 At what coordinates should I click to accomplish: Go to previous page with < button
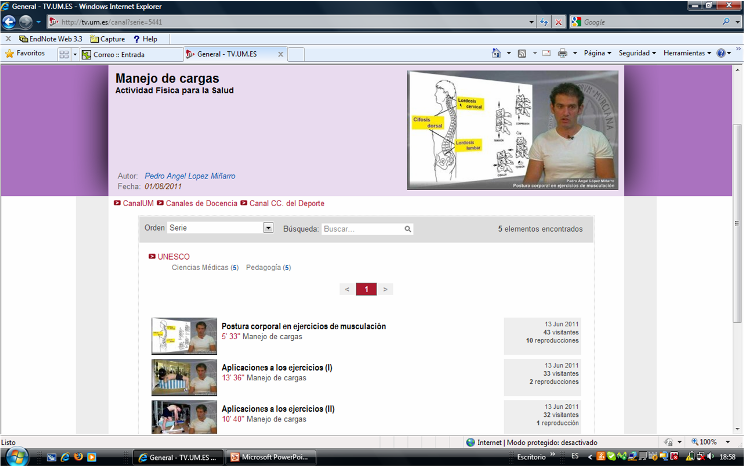(x=347, y=289)
